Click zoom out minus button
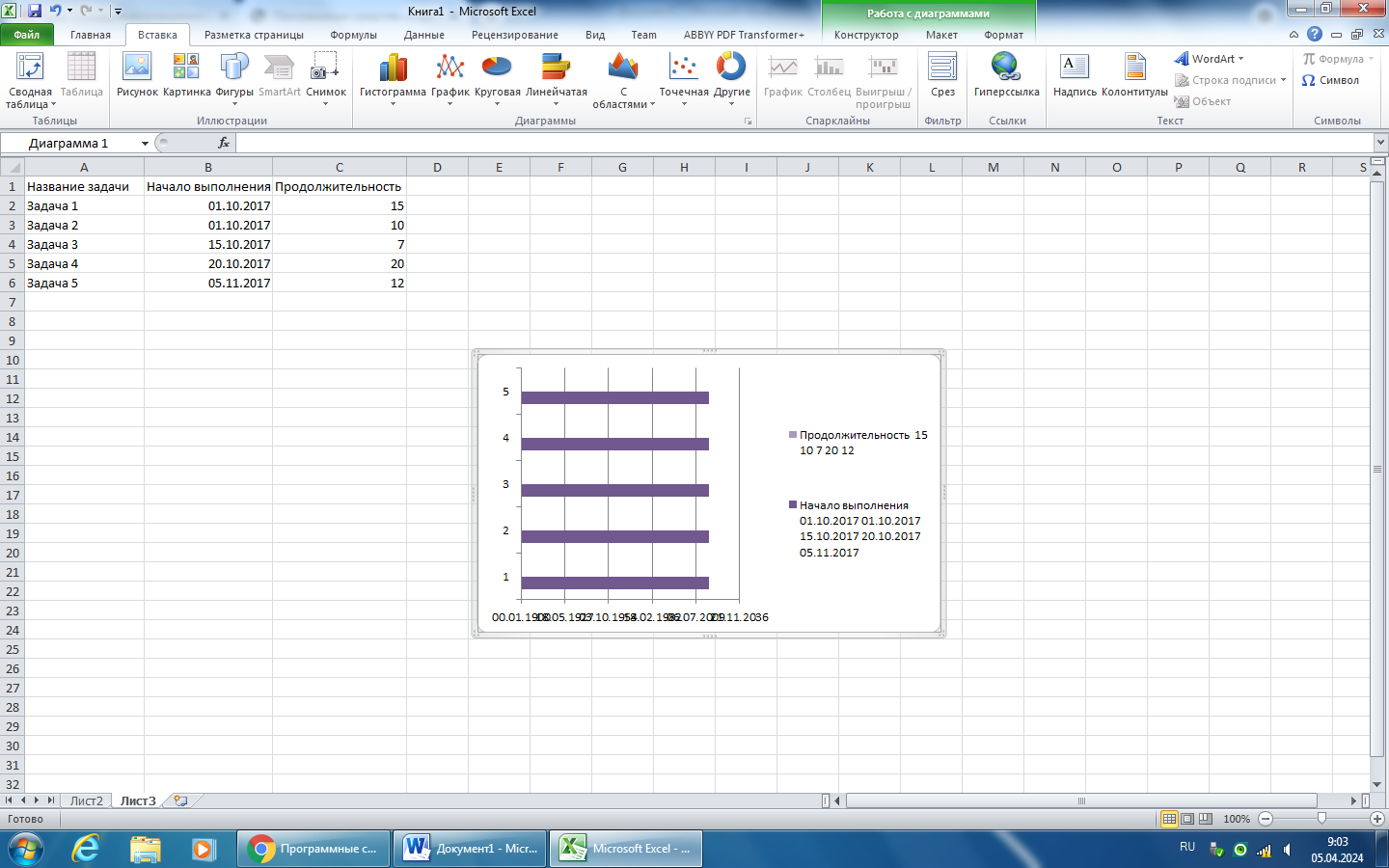The height and width of the screenshot is (868, 1389). tap(1266, 819)
